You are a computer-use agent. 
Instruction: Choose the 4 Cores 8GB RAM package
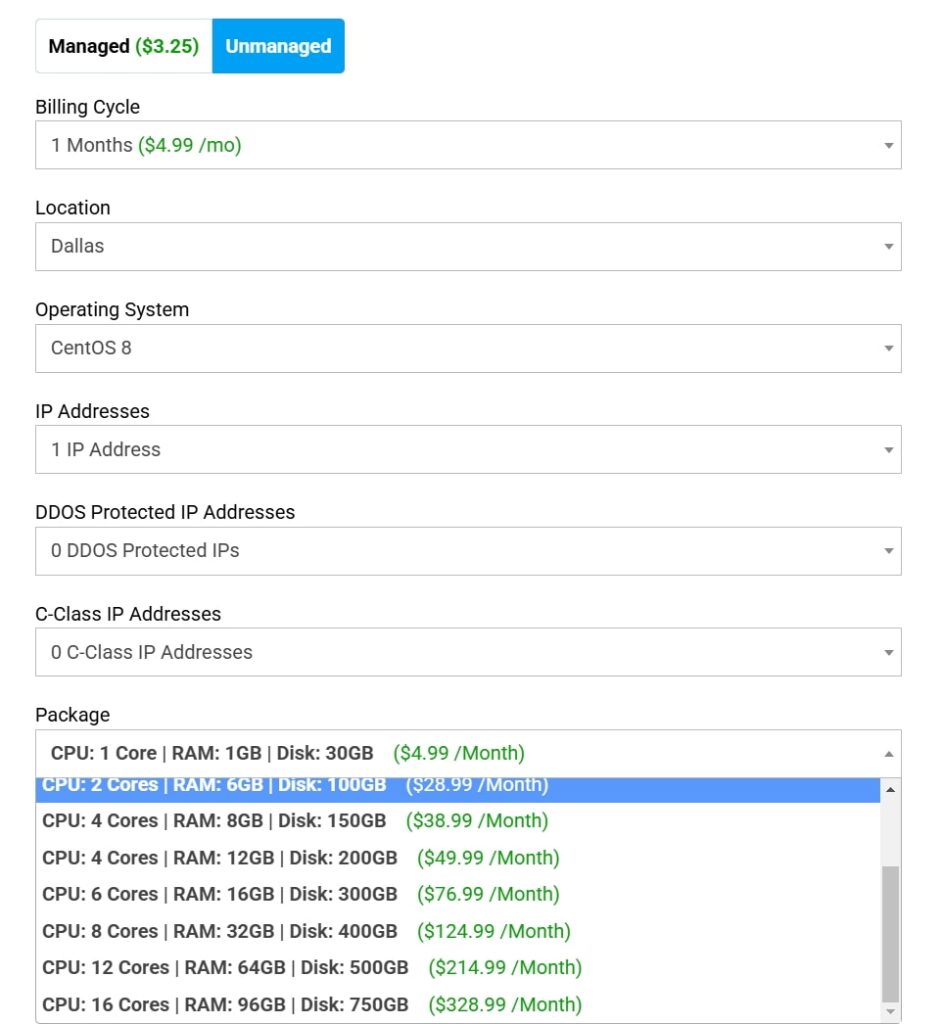(x=295, y=821)
